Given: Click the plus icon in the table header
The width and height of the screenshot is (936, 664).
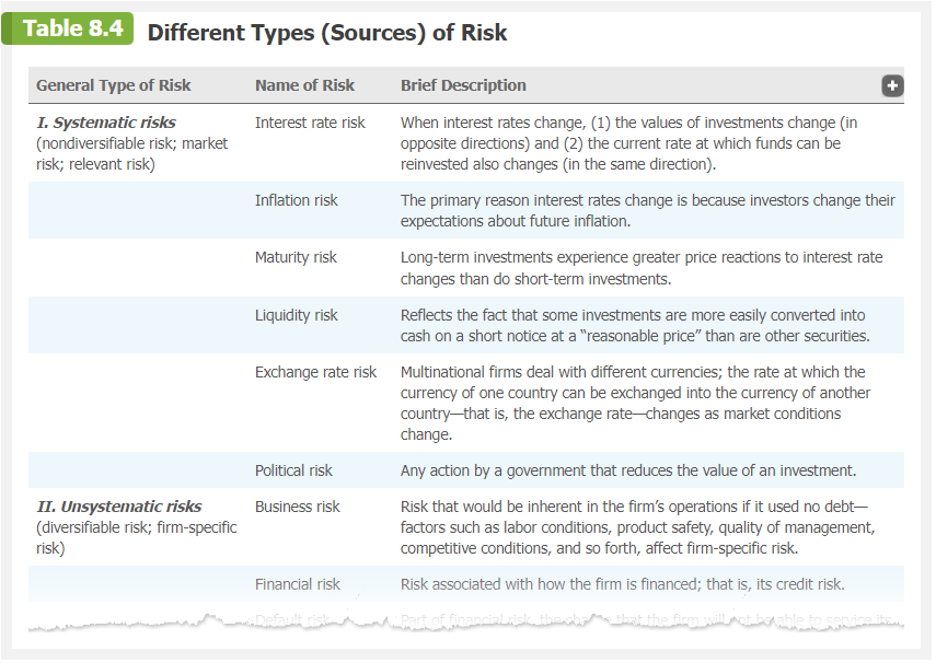Looking at the screenshot, I should [893, 86].
